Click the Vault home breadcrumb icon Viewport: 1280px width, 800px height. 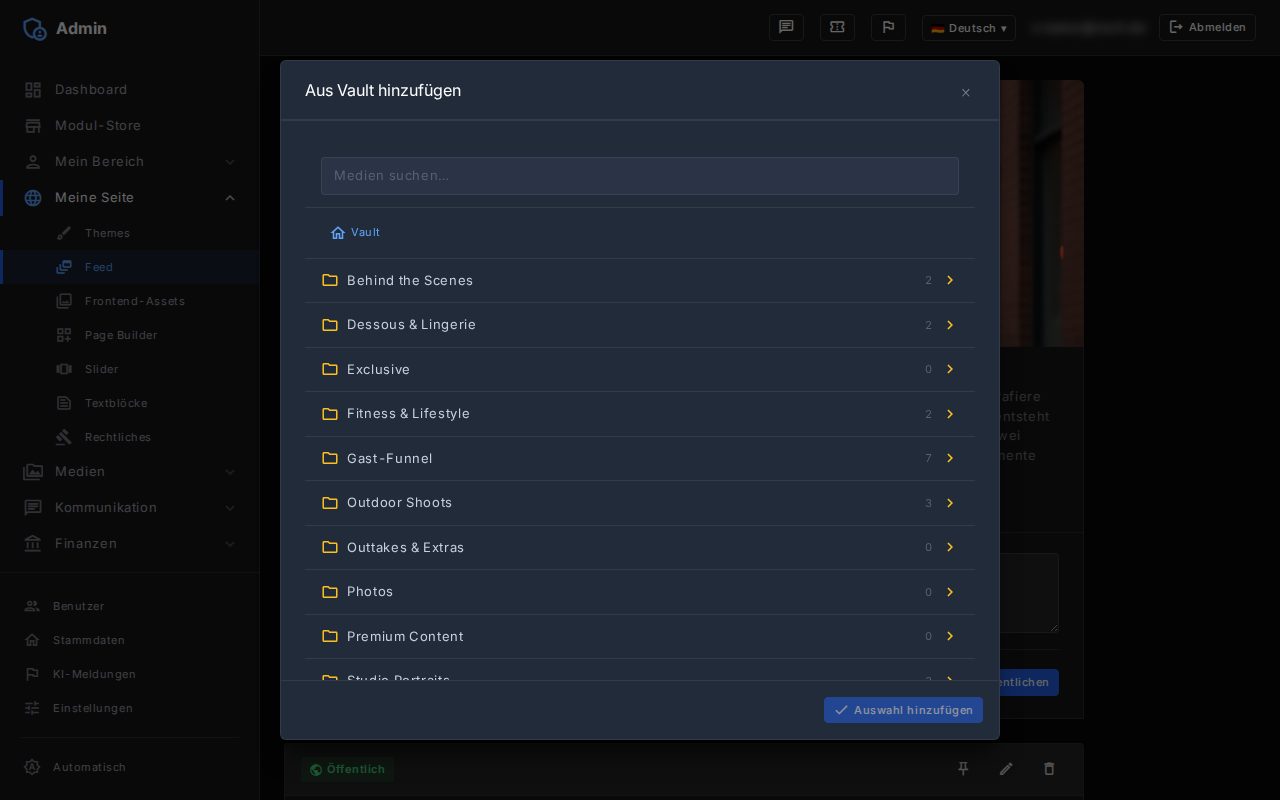click(x=338, y=233)
